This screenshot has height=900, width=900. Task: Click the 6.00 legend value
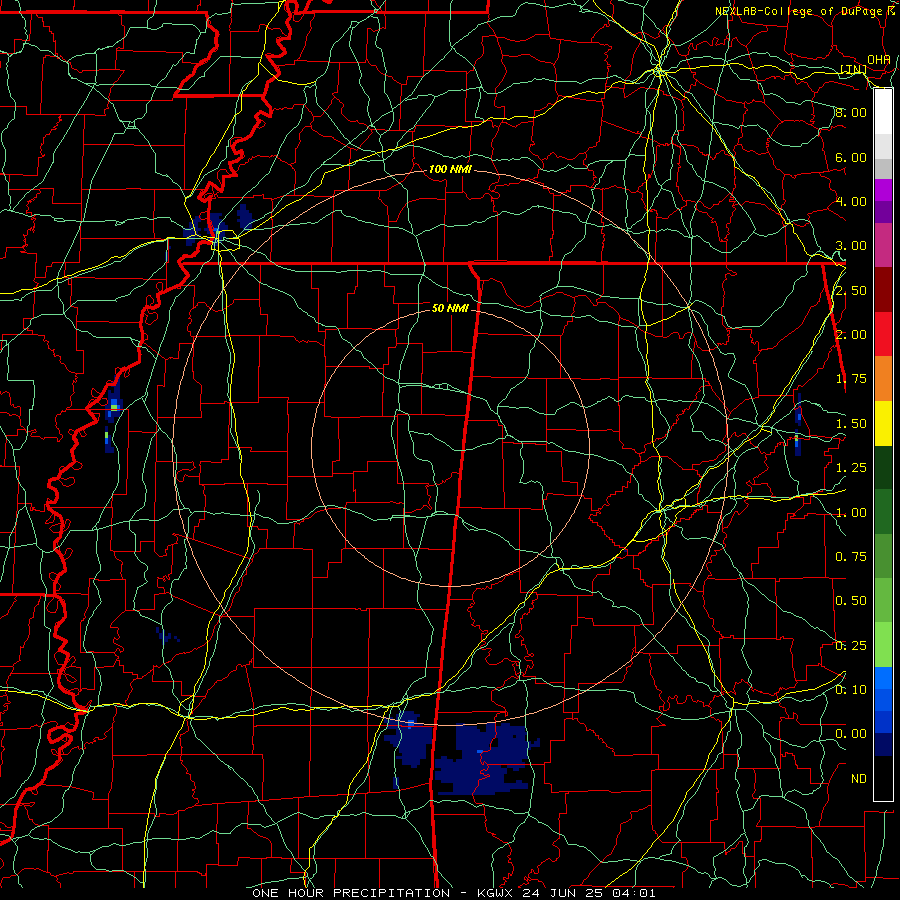click(851, 157)
